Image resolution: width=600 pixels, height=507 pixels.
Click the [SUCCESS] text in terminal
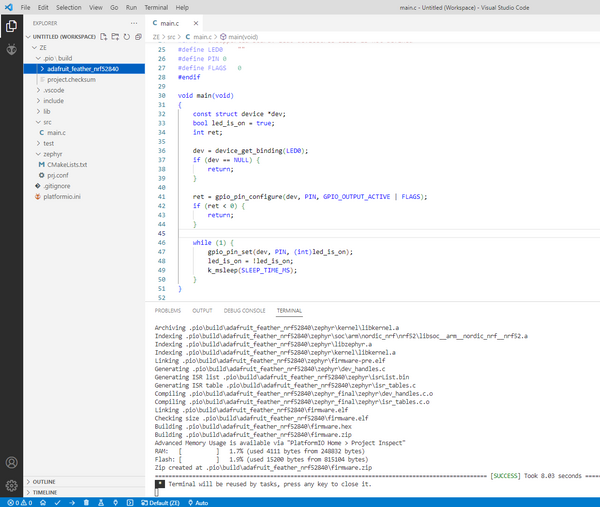coord(505,476)
